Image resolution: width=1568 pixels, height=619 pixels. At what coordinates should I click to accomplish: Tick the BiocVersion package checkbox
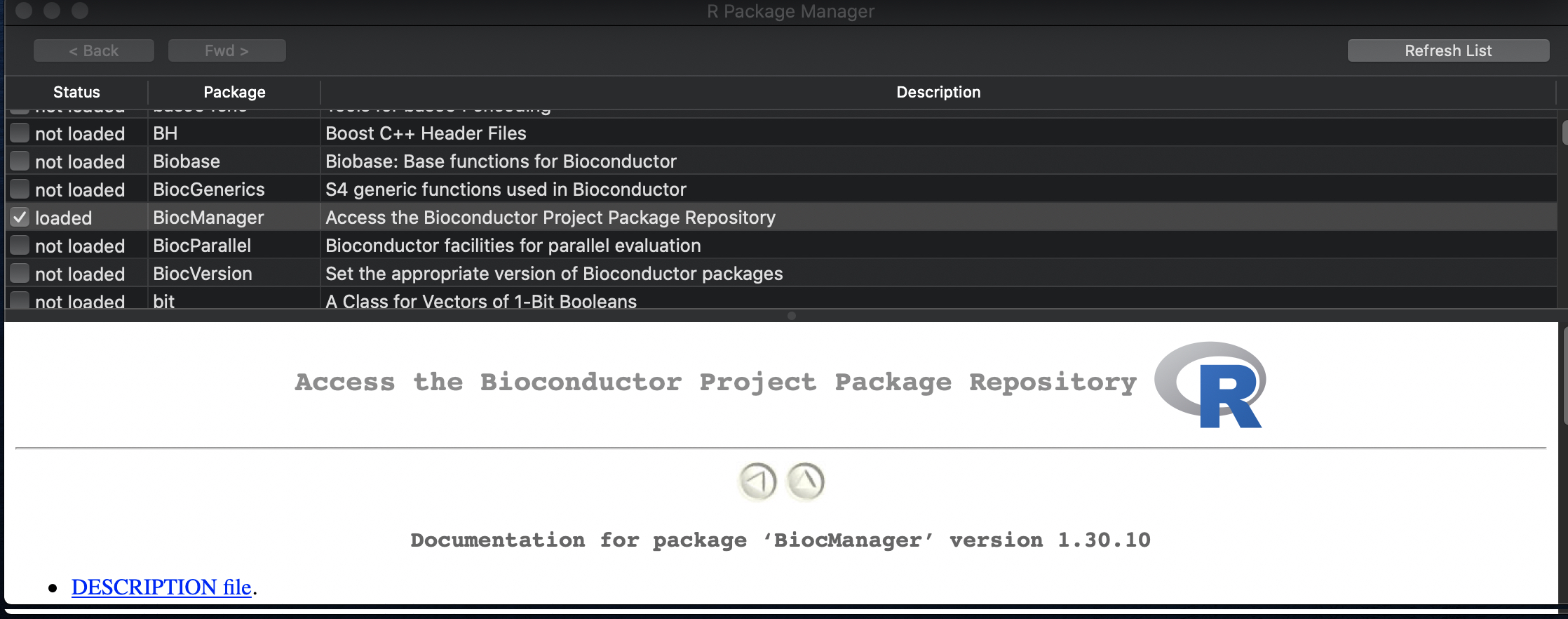click(x=20, y=274)
